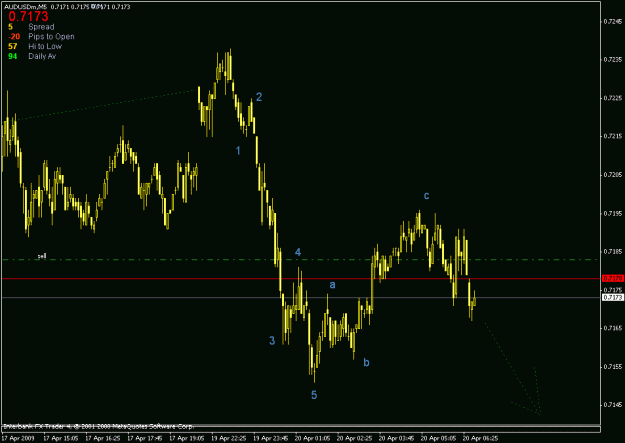The height and width of the screenshot is (443, 625).
Task: Click the 19 Apr 23:45 time label
Action: (271, 438)
